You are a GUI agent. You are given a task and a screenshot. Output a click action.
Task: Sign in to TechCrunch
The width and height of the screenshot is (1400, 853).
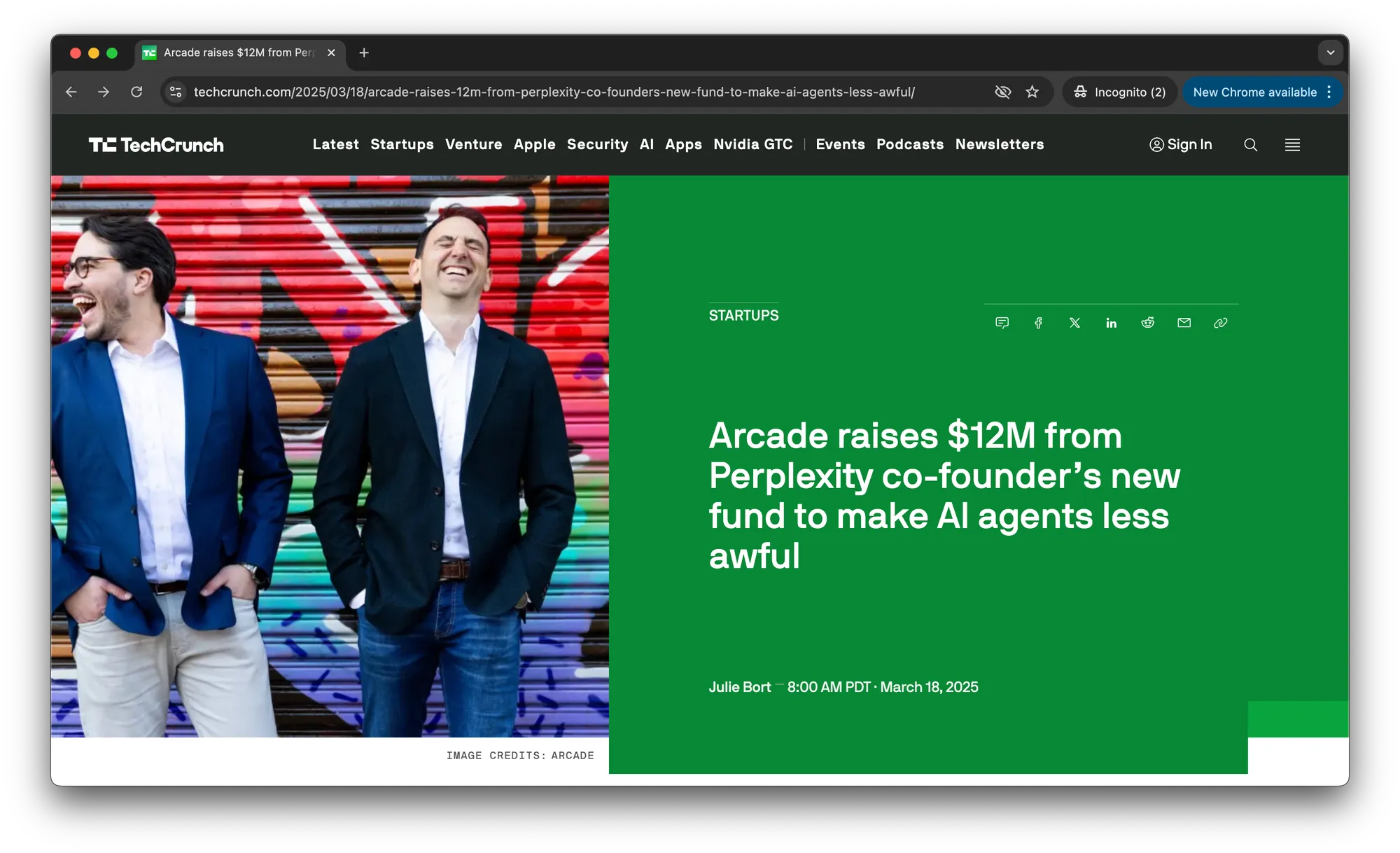pos(1181,145)
